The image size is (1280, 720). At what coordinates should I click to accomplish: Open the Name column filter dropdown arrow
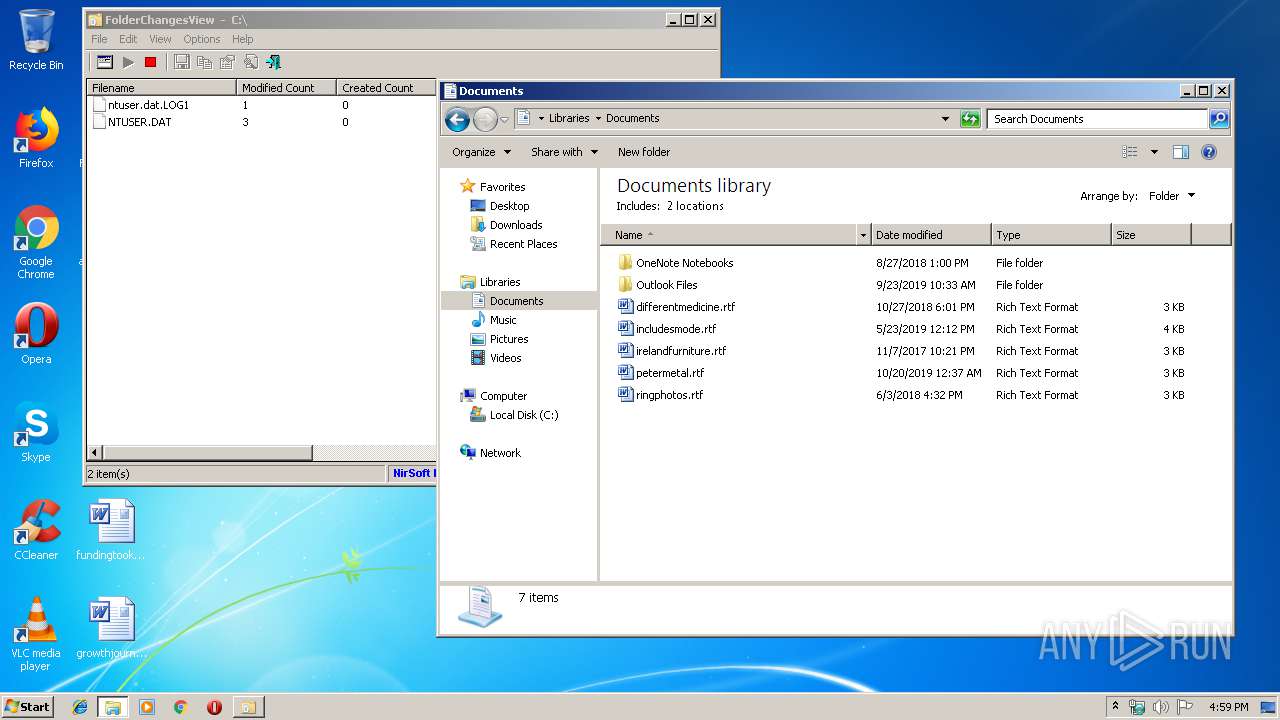tap(863, 235)
